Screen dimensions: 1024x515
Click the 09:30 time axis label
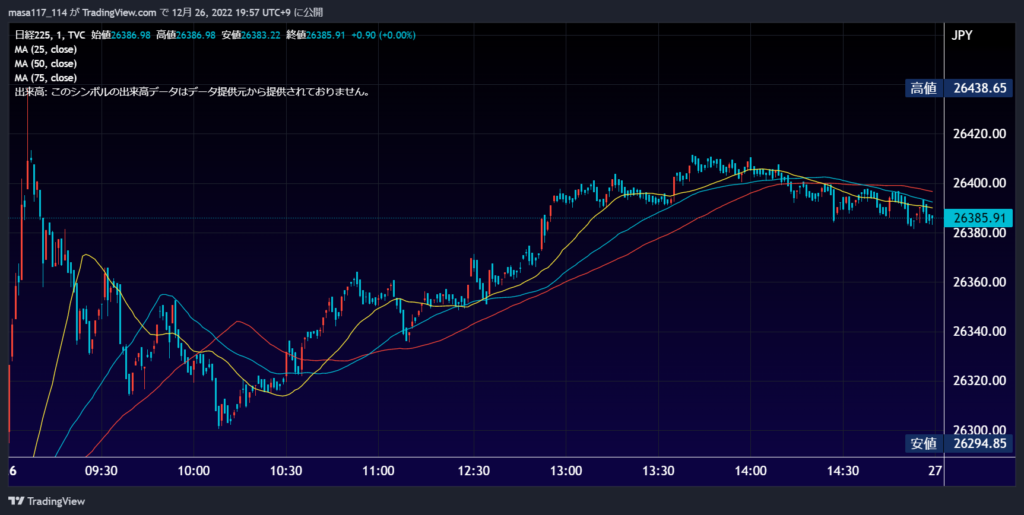101,471
